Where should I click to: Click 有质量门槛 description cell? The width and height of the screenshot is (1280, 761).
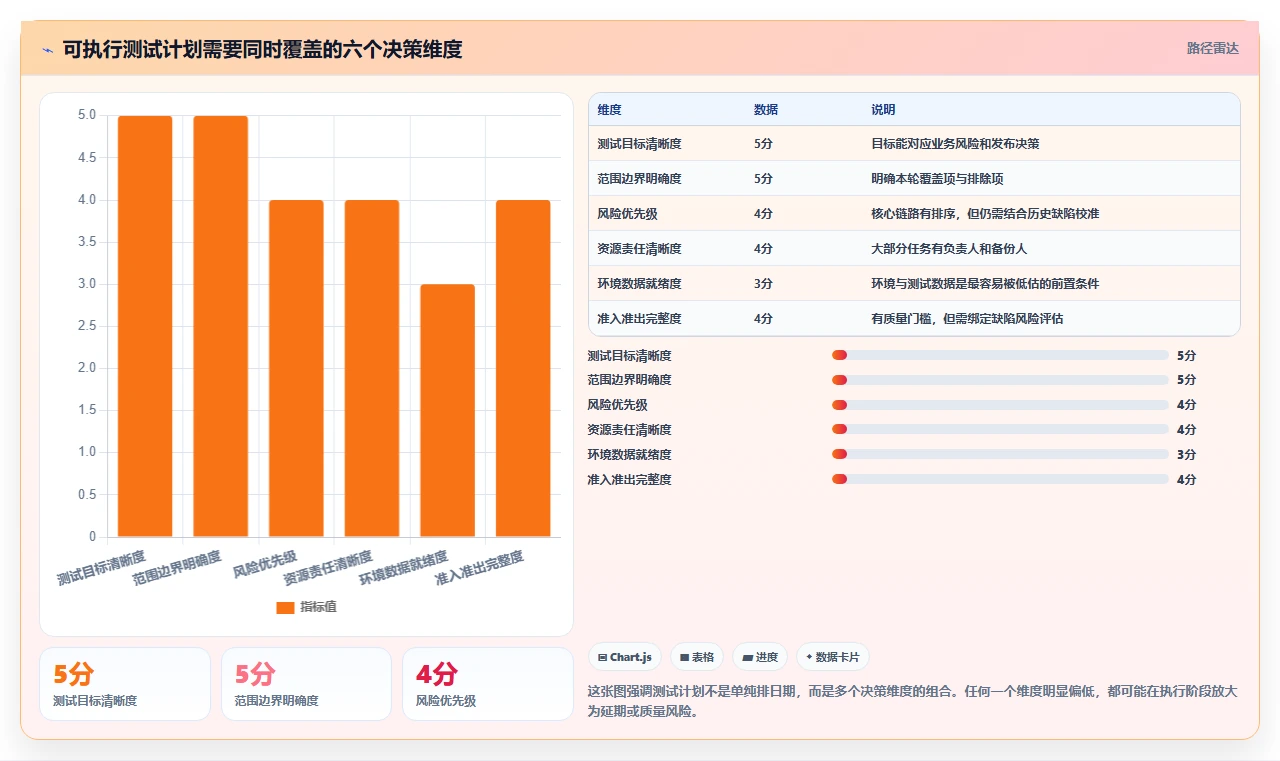967,319
